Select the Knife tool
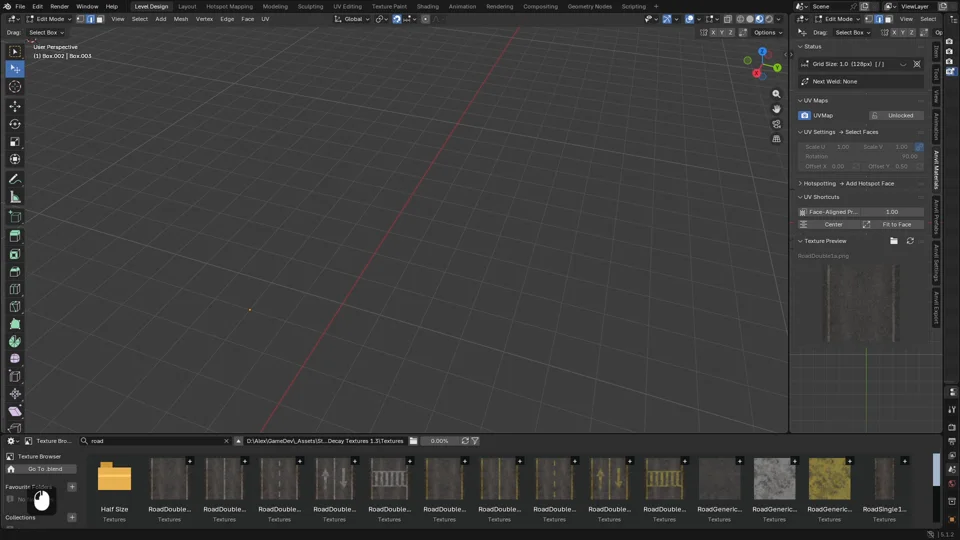Image resolution: width=960 pixels, height=540 pixels. pos(15,307)
